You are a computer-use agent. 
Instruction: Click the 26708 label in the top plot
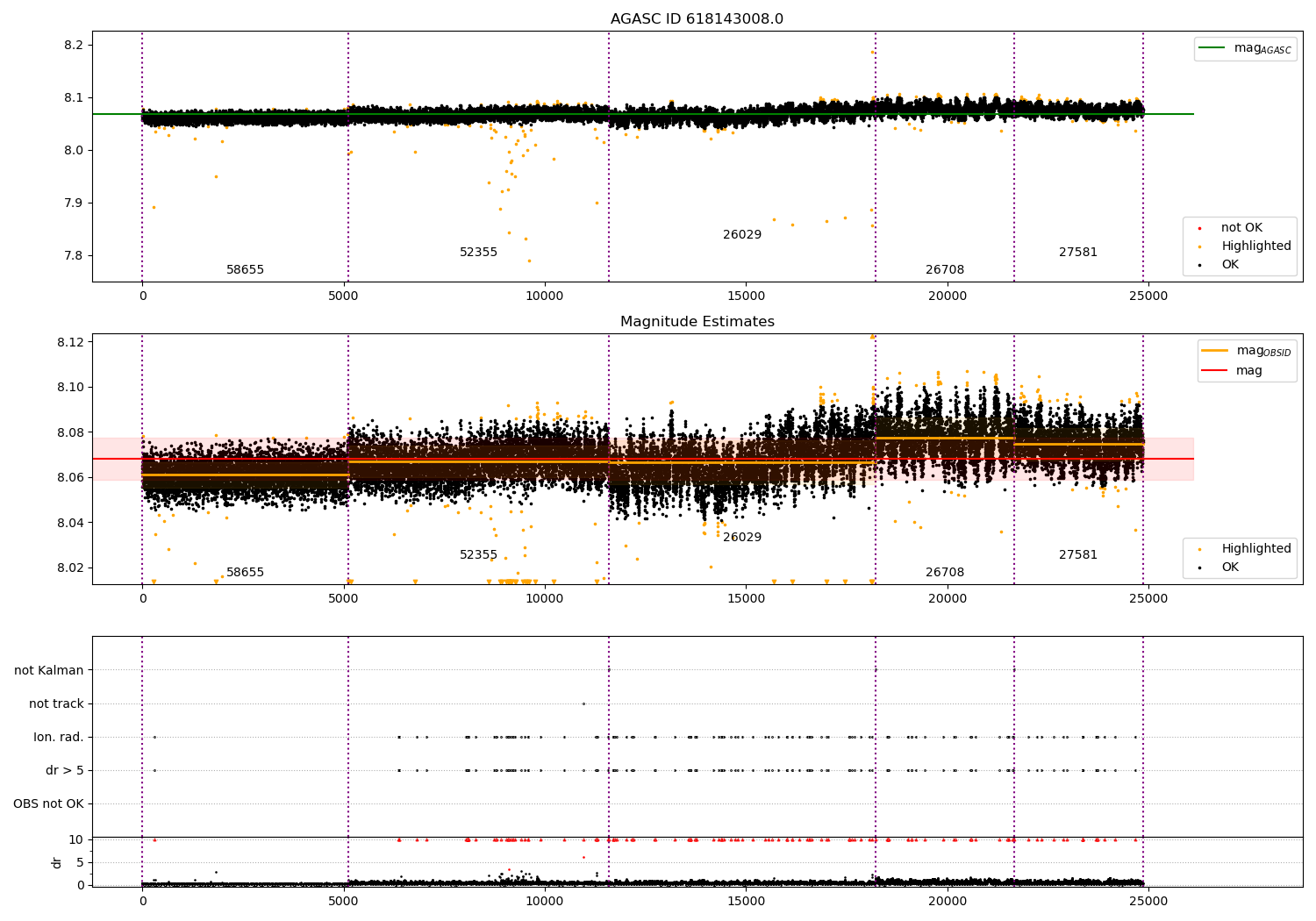945,270
